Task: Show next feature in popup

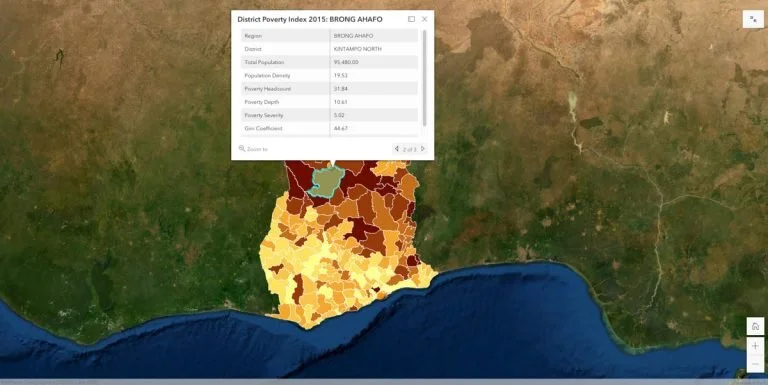Action: pos(423,148)
